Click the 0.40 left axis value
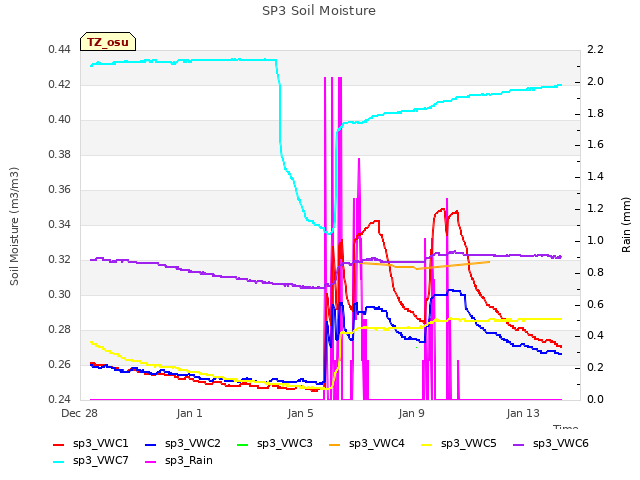Viewport: 640px width, 480px height. pos(59,120)
